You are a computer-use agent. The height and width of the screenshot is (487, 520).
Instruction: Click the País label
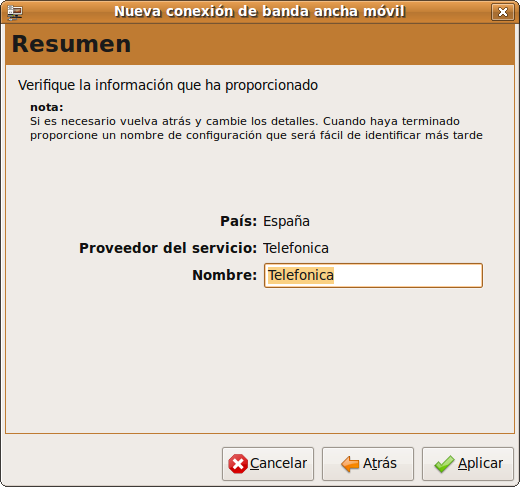pos(239,221)
